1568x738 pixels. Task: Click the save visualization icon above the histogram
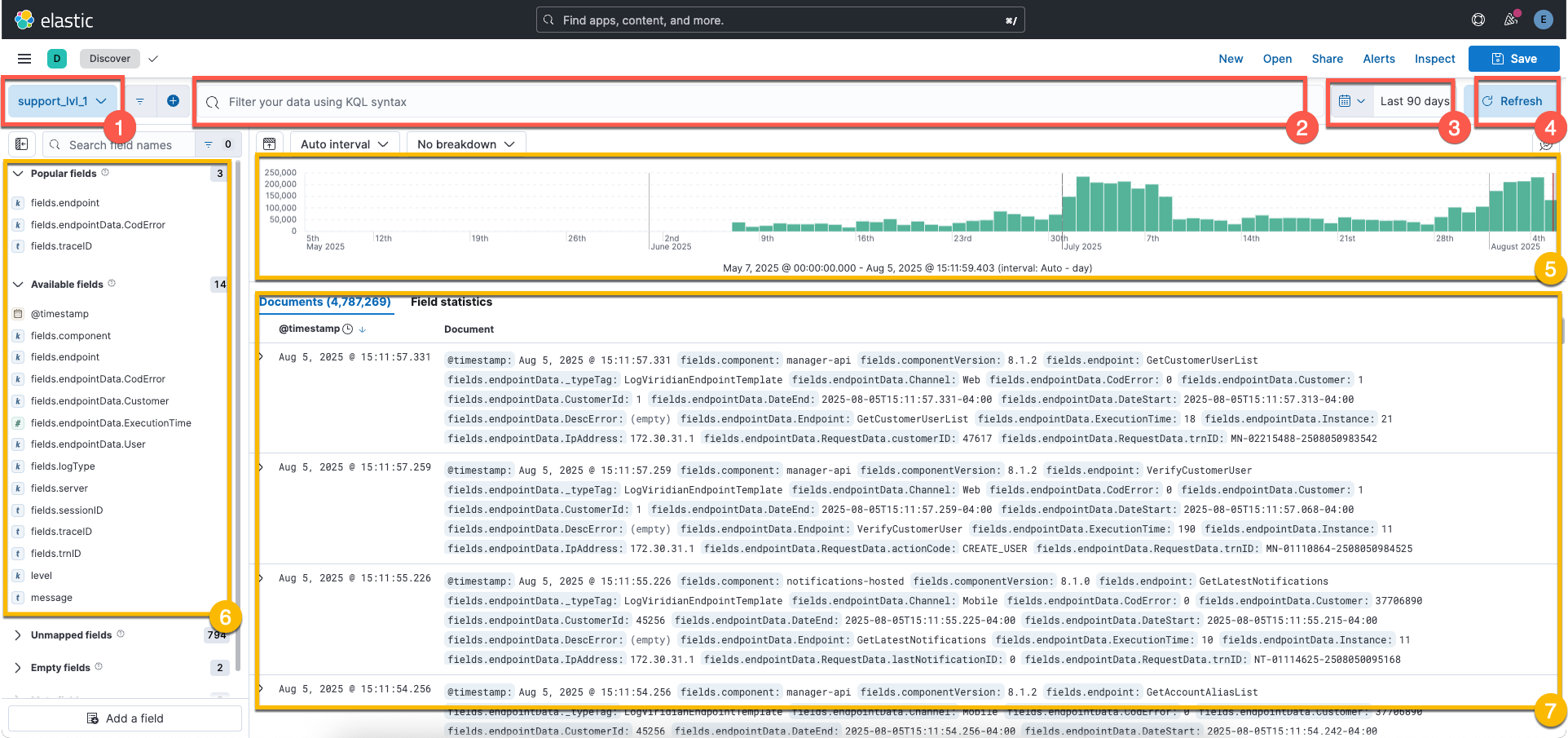269,143
